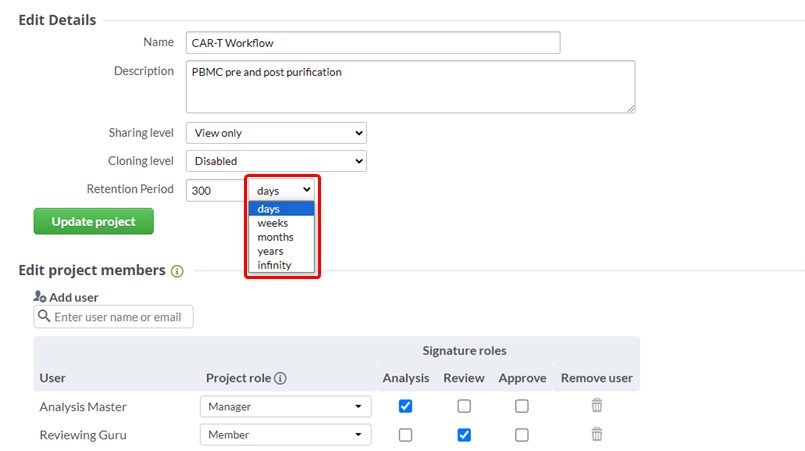Open the info icon beside Edit project members
This screenshot has width=805, height=451.
coord(177,271)
